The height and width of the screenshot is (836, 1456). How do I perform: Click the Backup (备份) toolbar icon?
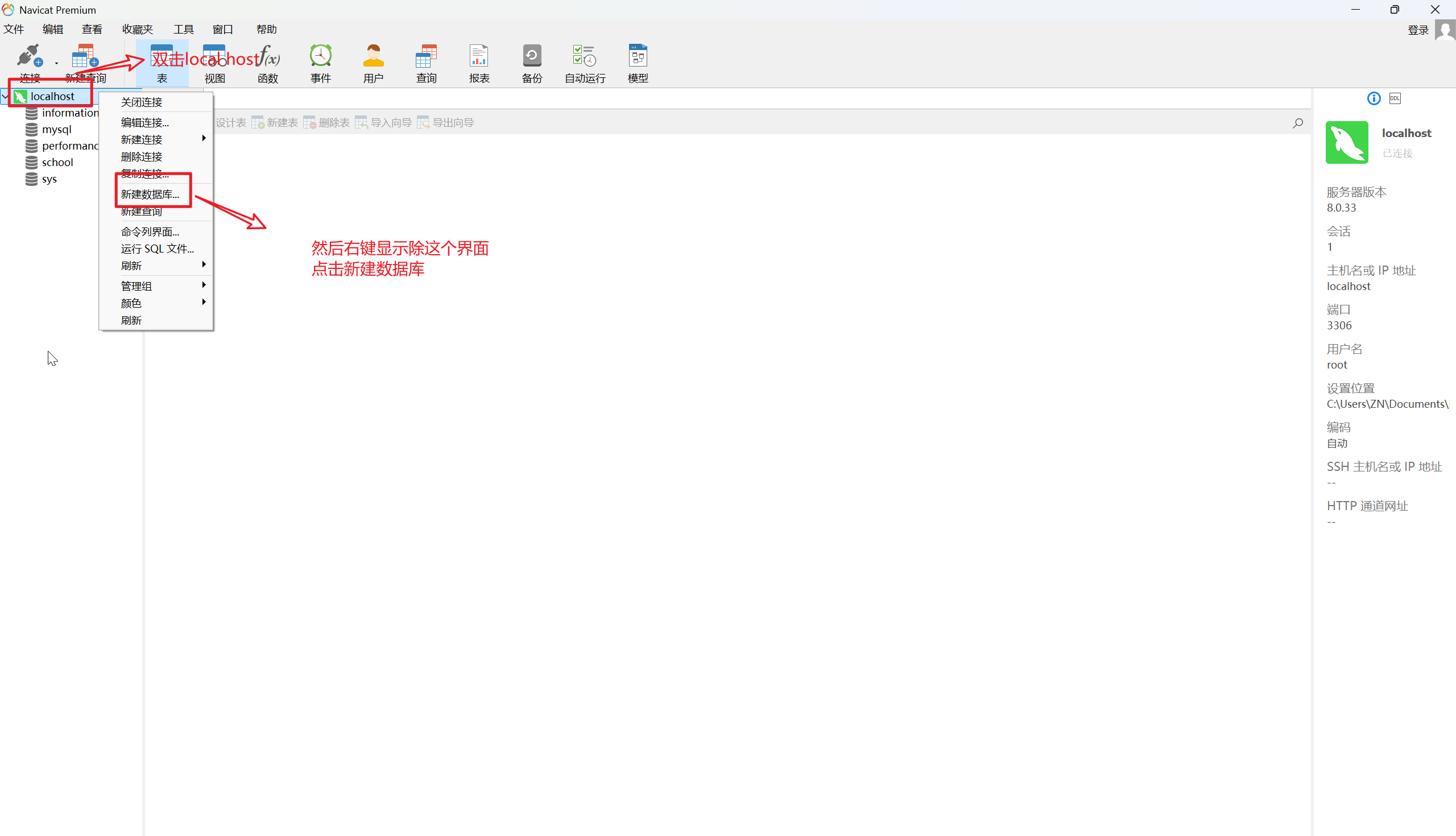(532, 57)
